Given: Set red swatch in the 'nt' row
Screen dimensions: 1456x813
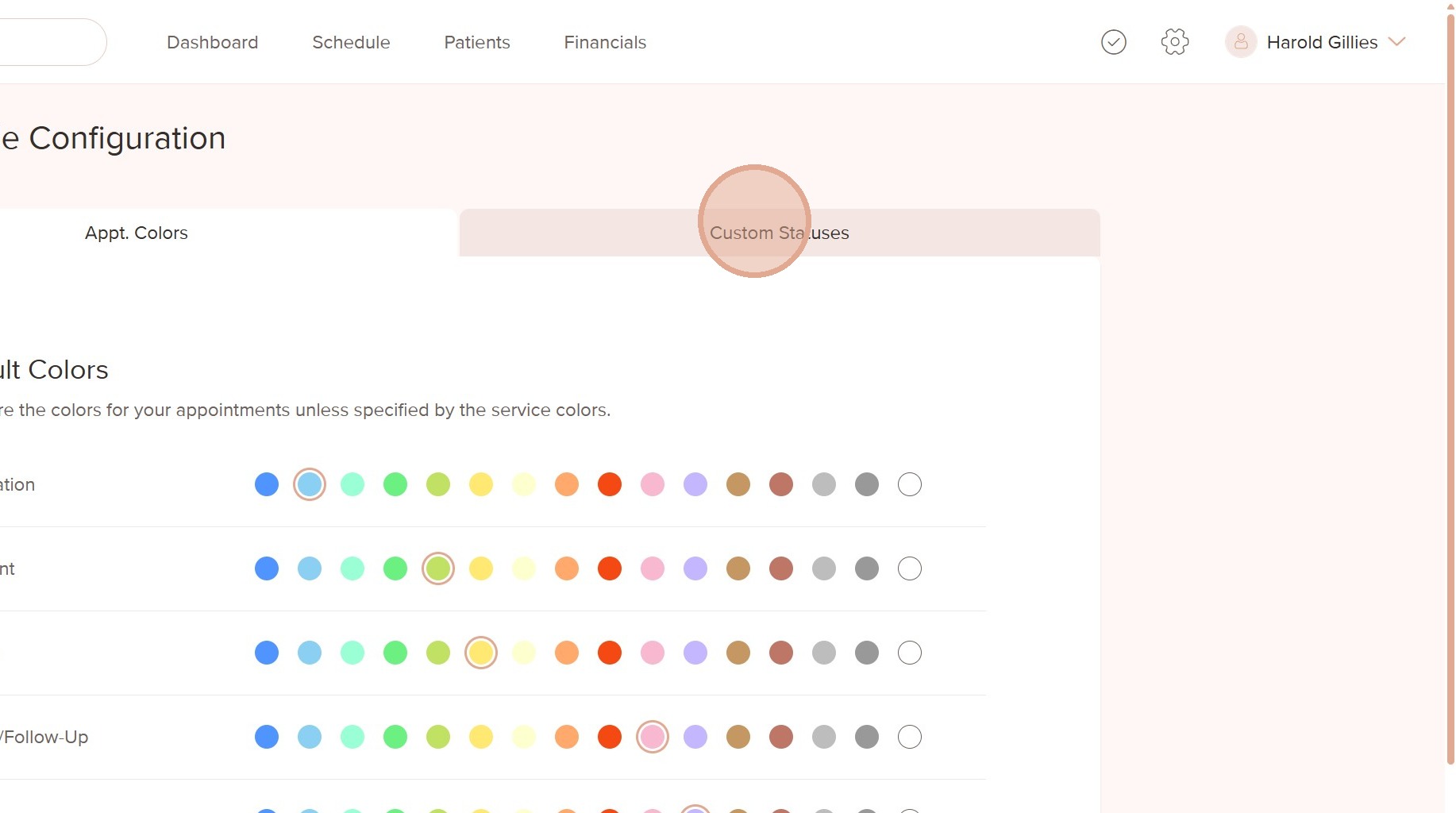Looking at the screenshot, I should pyautogui.click(x=610, y=568).
